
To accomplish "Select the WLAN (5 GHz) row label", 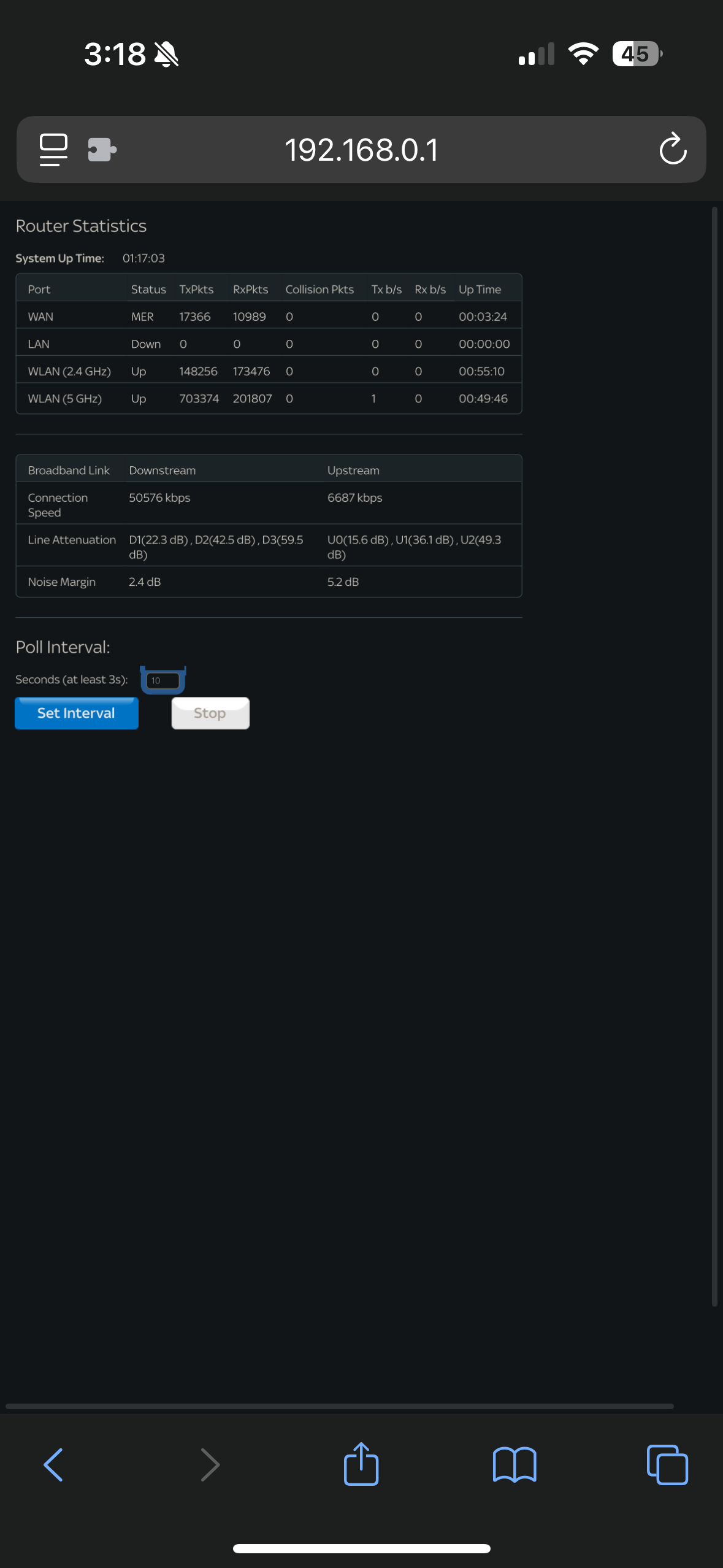I will (65, 399).
